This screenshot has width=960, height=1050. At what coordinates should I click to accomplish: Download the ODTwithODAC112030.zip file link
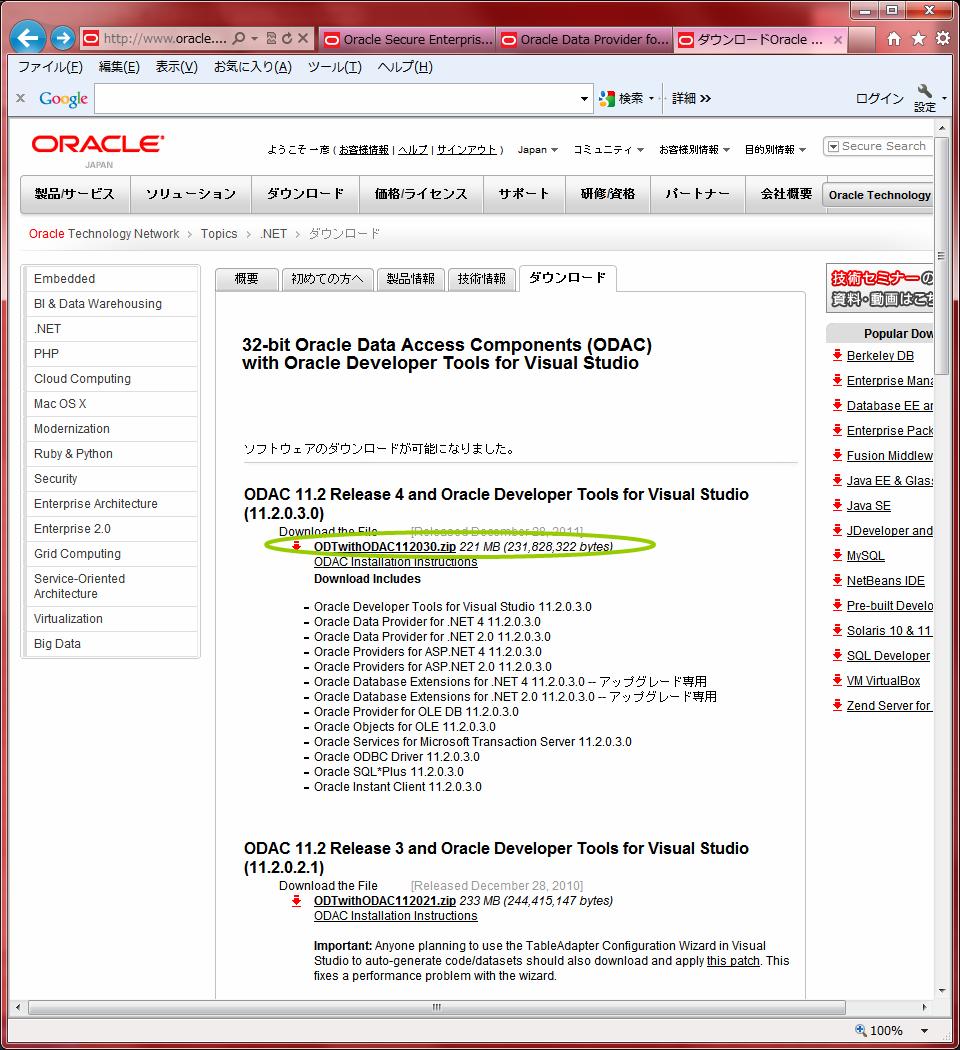(x=384, y=547)
